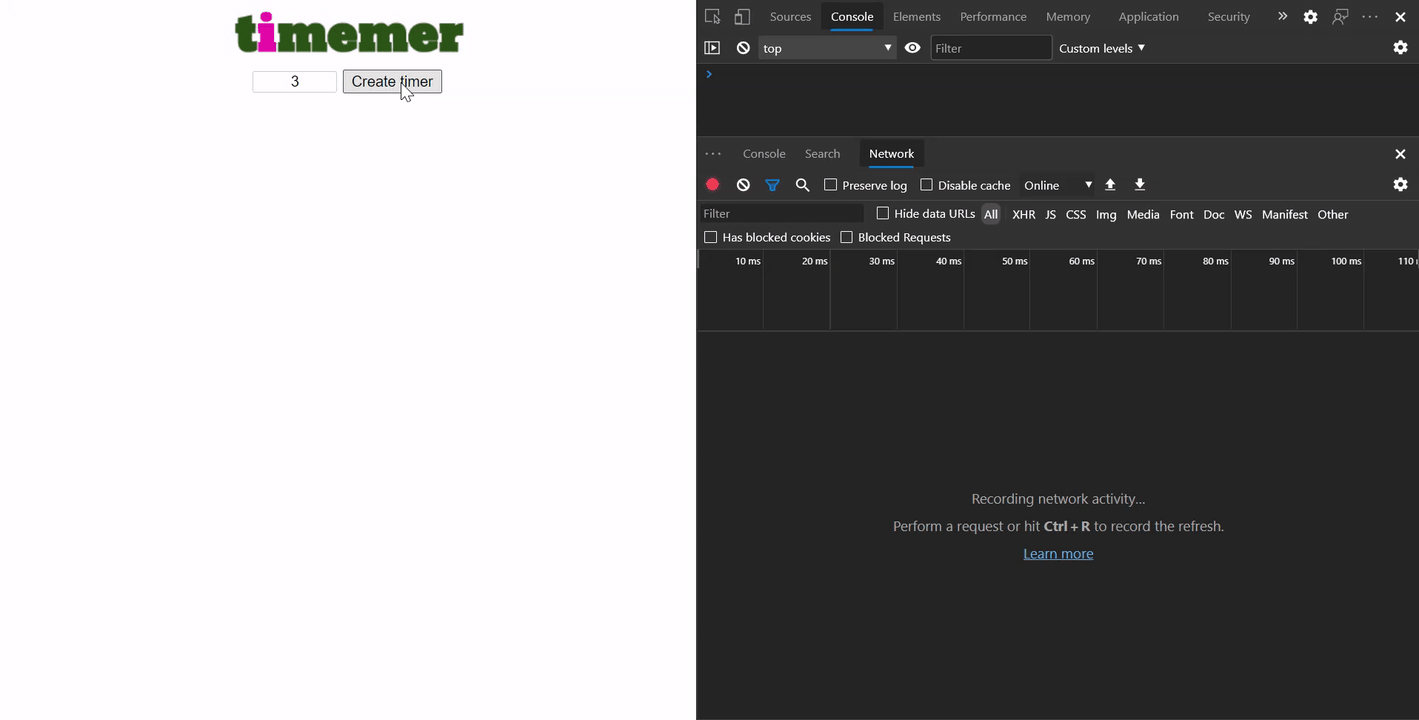Filter requests by All types
This screenshot has height=720, width=1419.
point(990,214)
